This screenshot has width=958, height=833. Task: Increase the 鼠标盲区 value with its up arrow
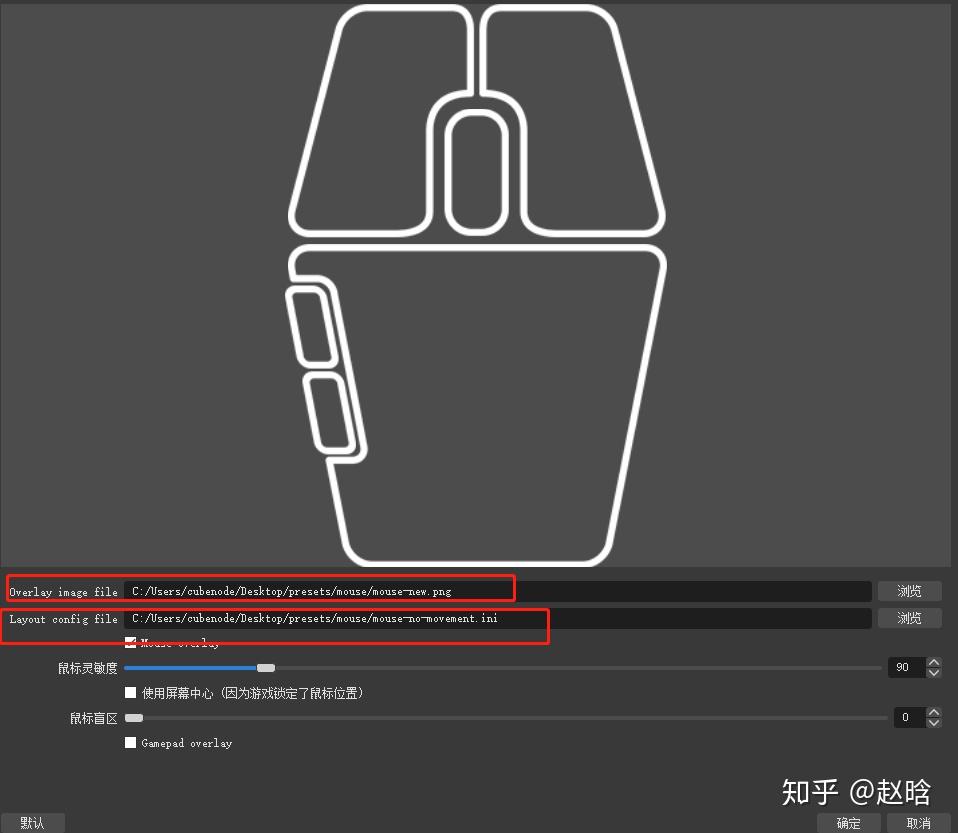tap(933, 712)
